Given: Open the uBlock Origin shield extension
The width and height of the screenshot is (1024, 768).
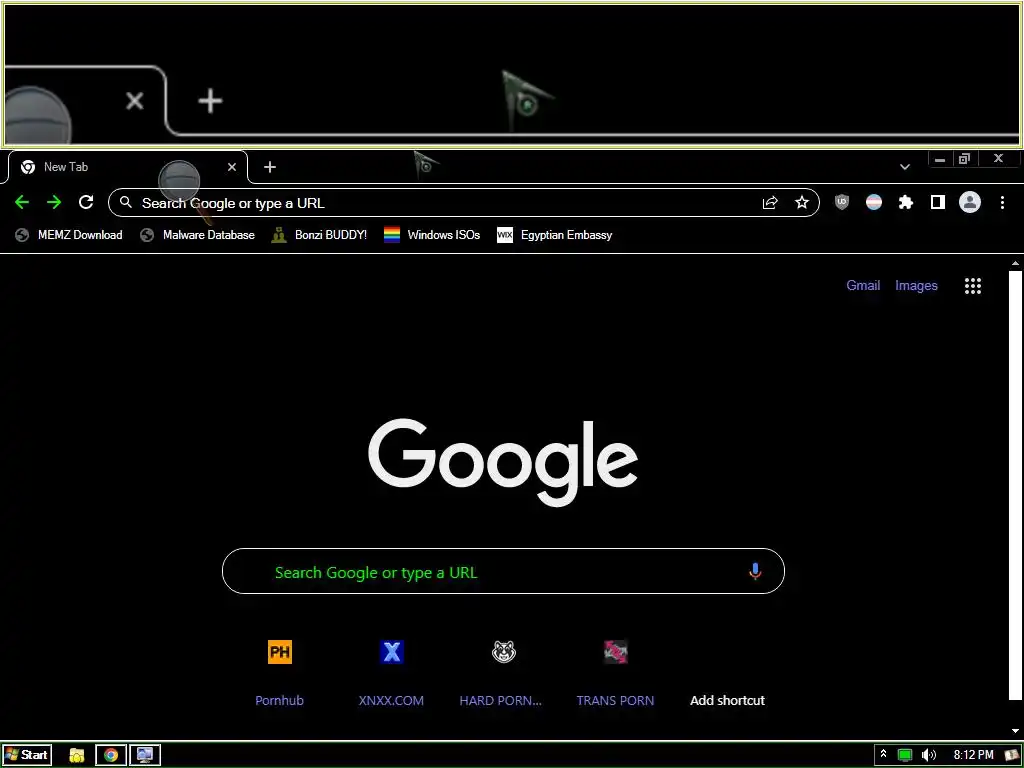Looking at the screenshot, I should (x=842, y=202).
